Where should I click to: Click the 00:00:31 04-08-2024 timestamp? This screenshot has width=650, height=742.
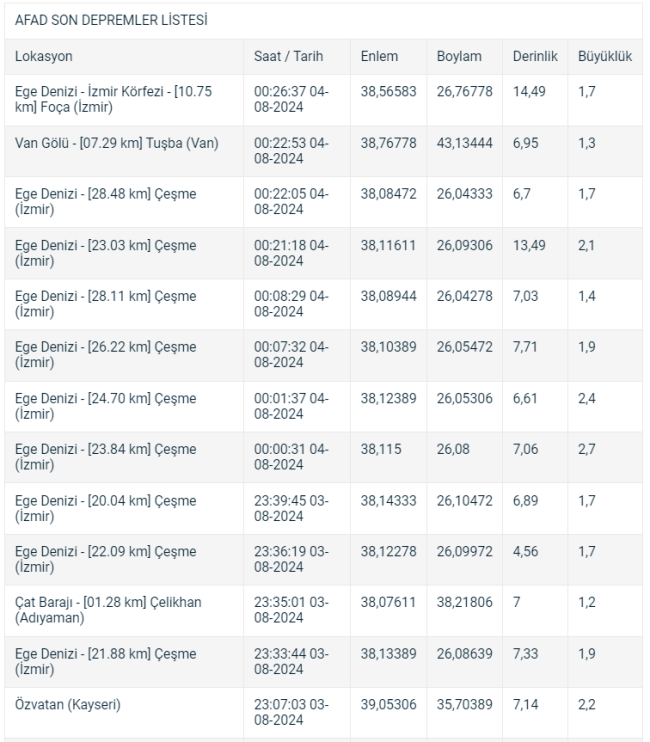pyautogui.click(x=291, y=457)
